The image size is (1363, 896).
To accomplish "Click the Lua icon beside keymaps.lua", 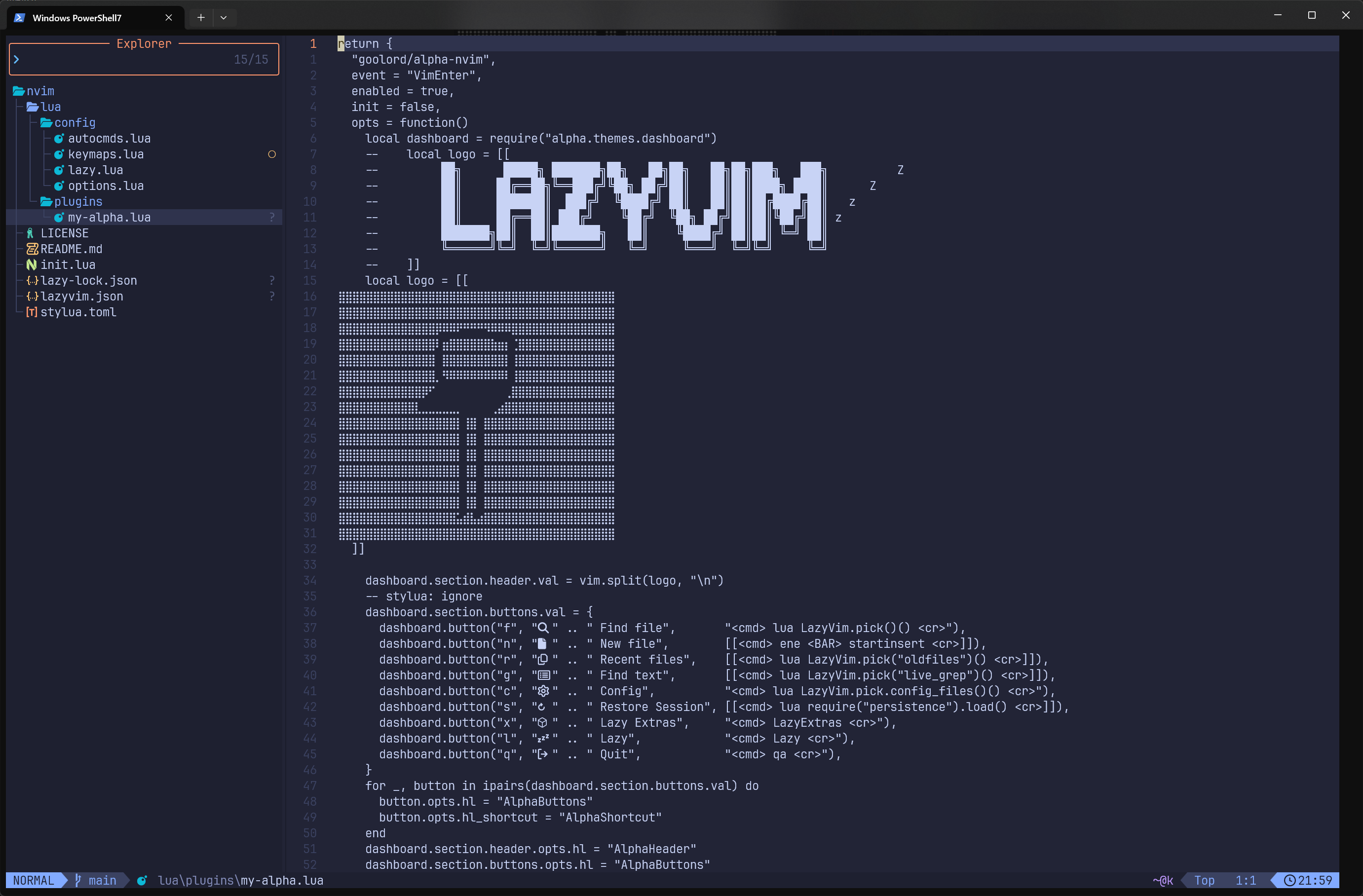I will [58, 154].
